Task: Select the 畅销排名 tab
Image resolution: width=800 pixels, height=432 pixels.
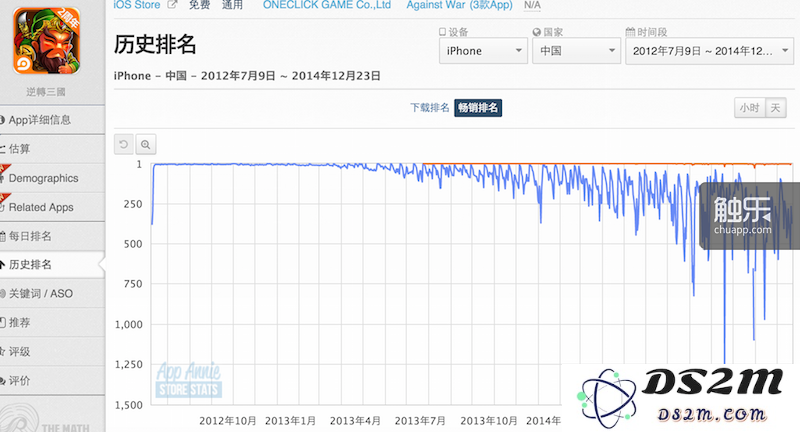Action: point(478,108)
